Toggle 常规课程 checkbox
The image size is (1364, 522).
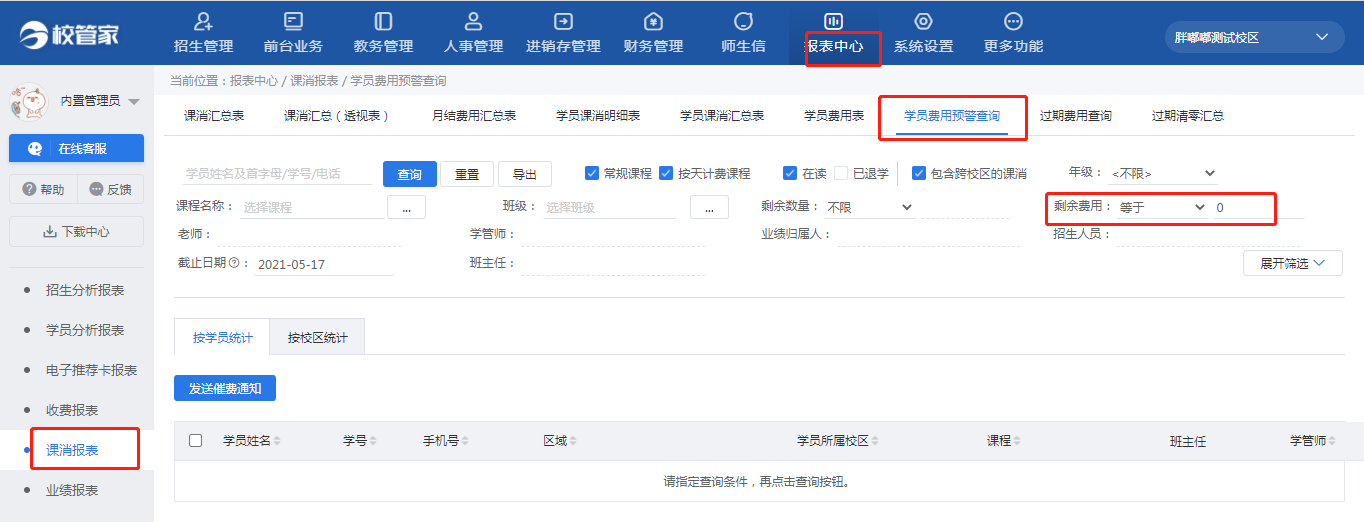592,173
